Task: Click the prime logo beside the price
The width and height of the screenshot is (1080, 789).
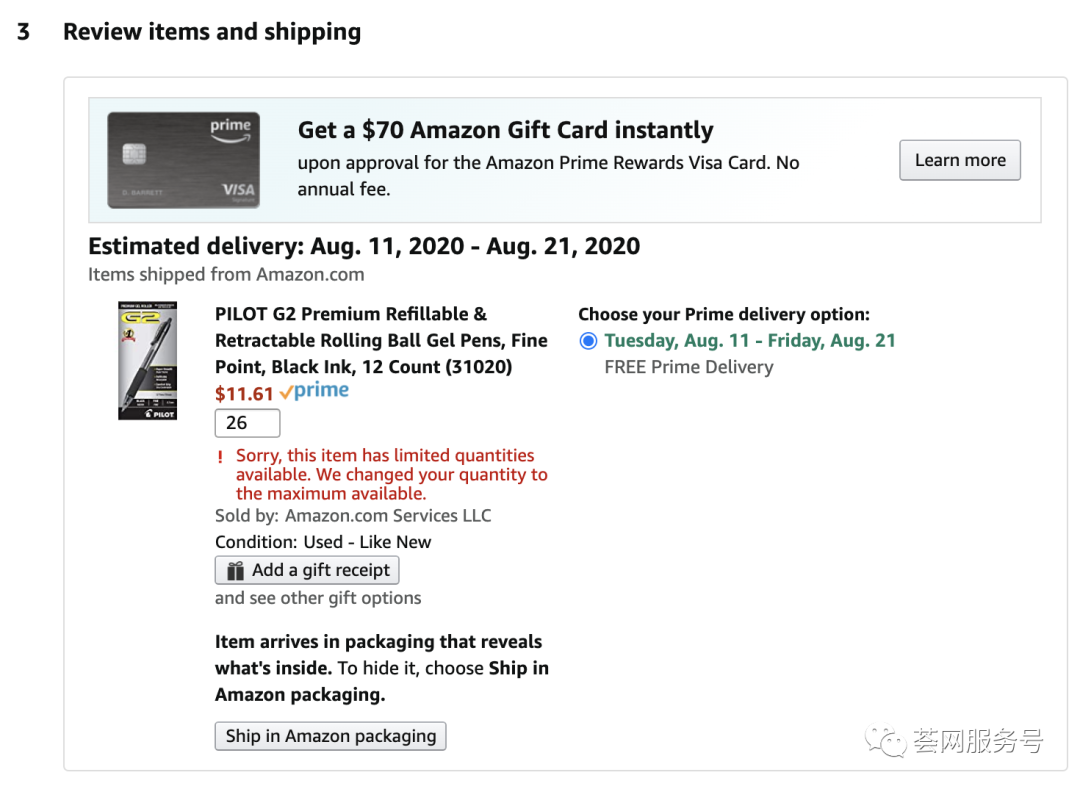Action: click(x=315, y=392)
